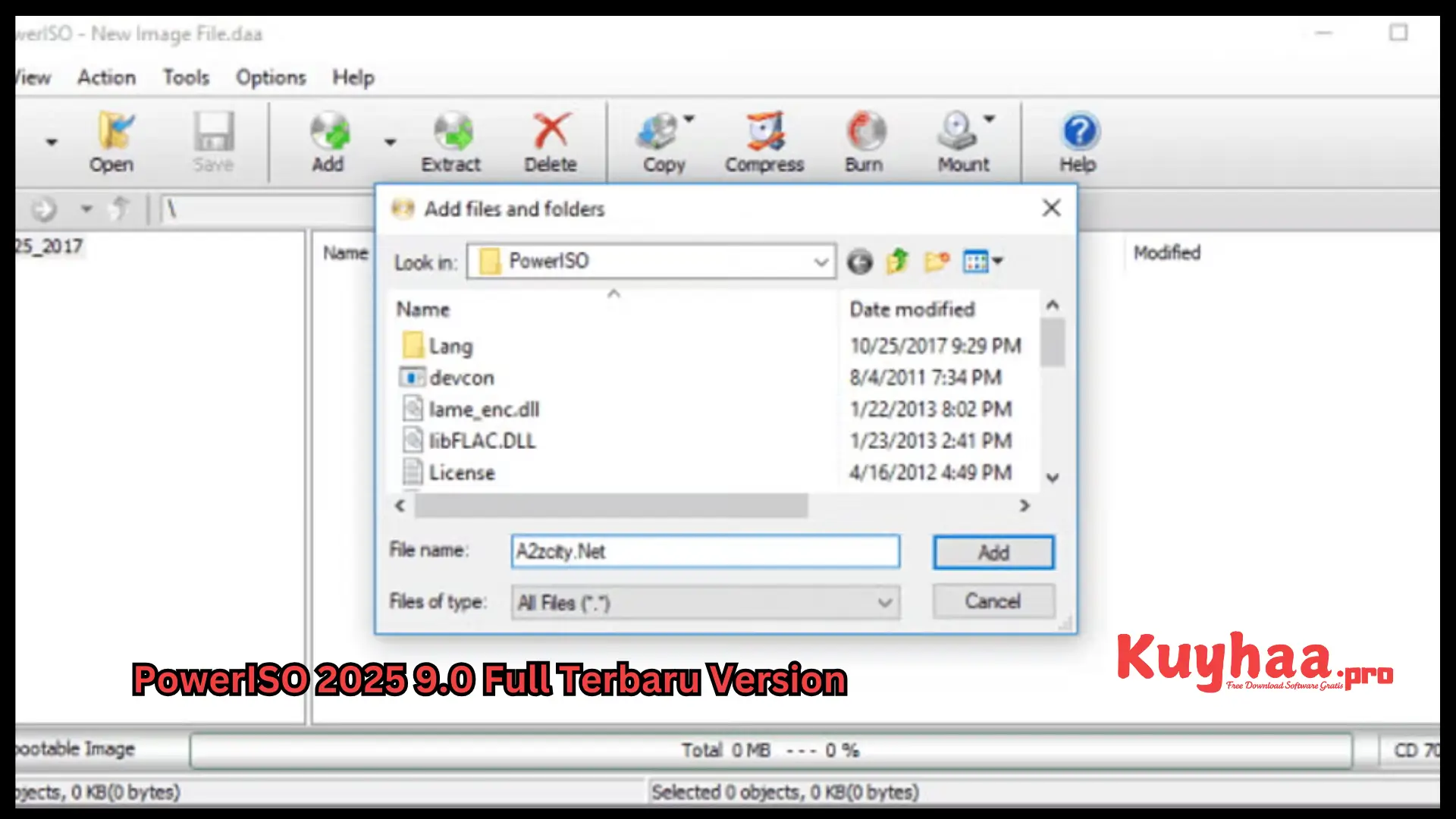Open the View menu

[x=33, y=77]
